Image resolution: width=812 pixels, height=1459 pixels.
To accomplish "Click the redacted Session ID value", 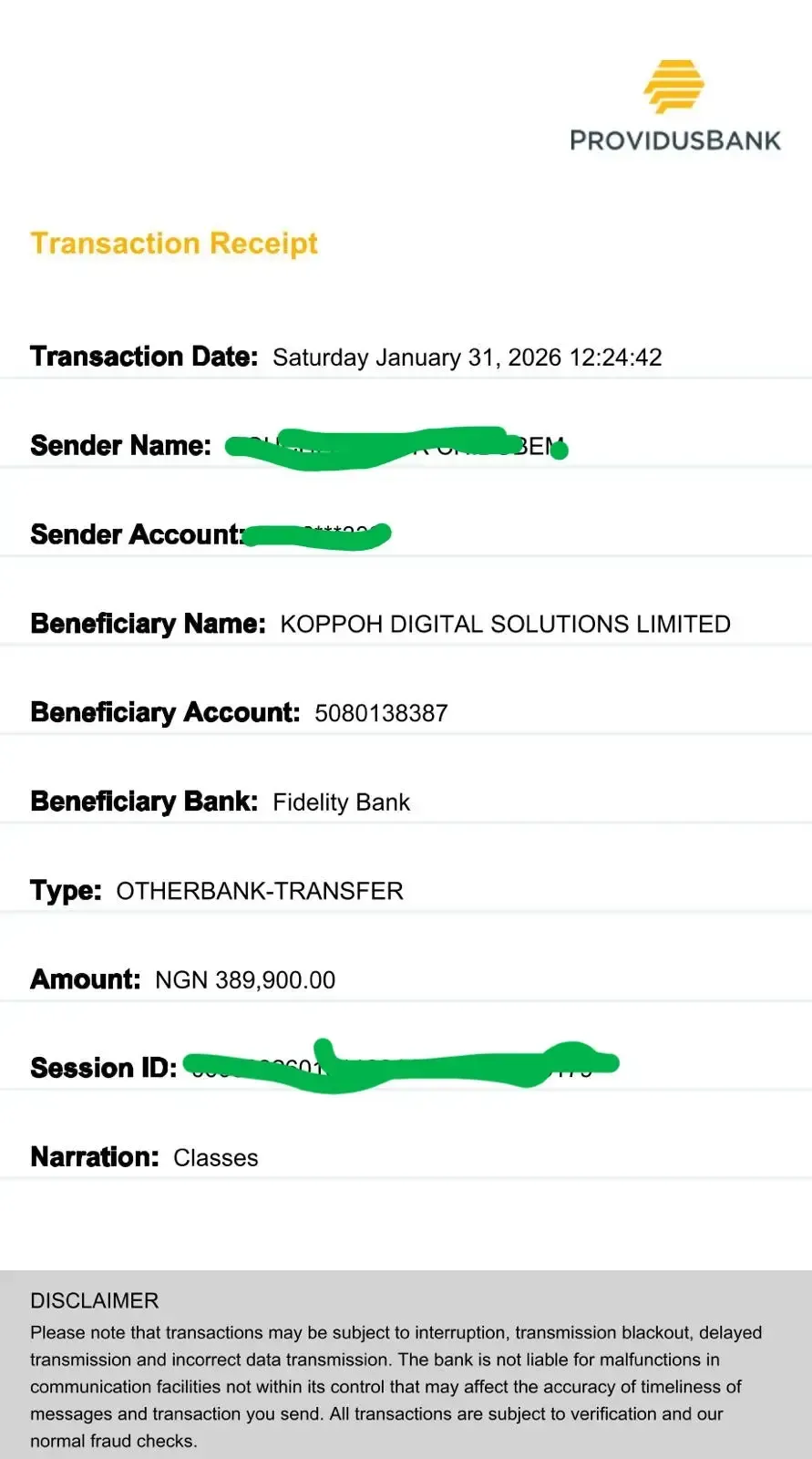I will tap(401, 1066).
